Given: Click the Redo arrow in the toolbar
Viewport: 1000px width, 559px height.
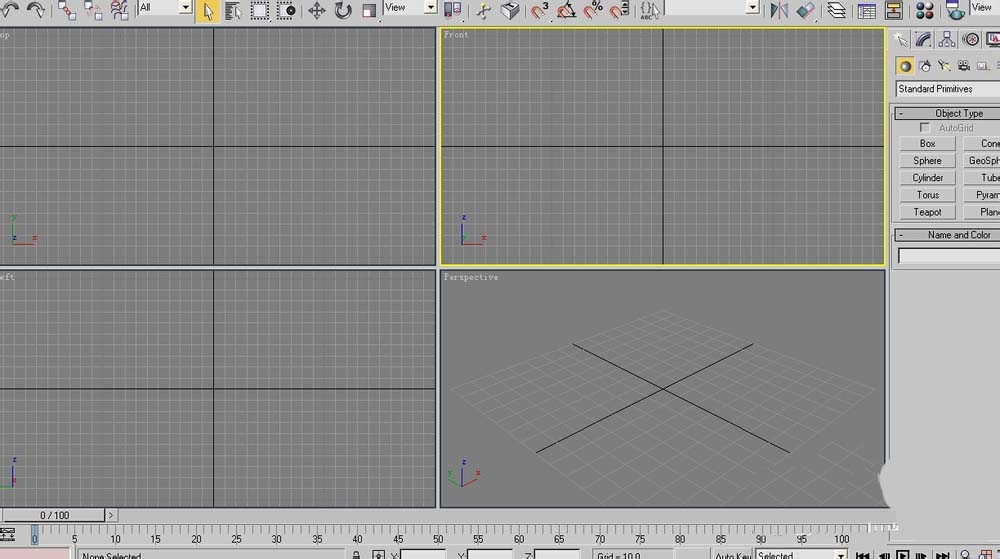Looking at the screenshot, I should pyautogui.click(x=36, y=10).
